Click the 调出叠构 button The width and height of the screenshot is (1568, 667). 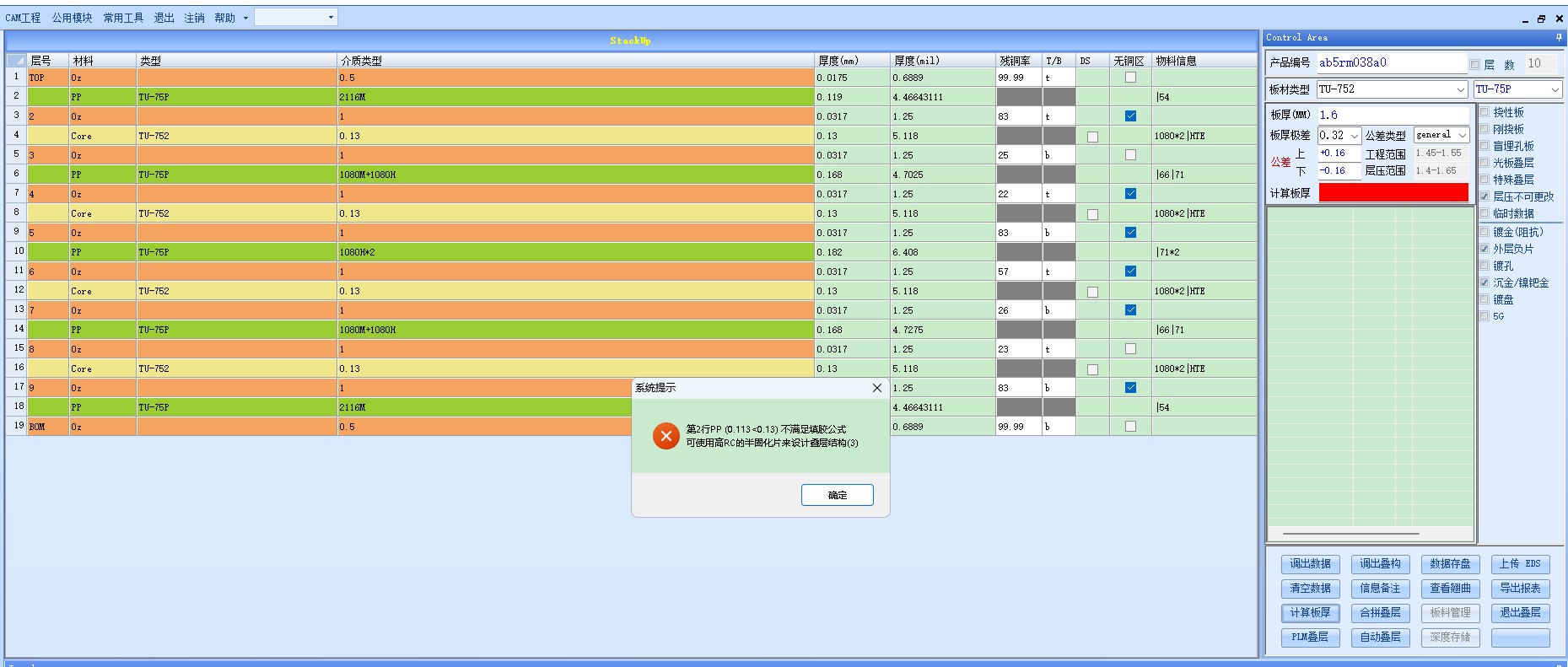pyautogui.click(x=1380, y=564)
